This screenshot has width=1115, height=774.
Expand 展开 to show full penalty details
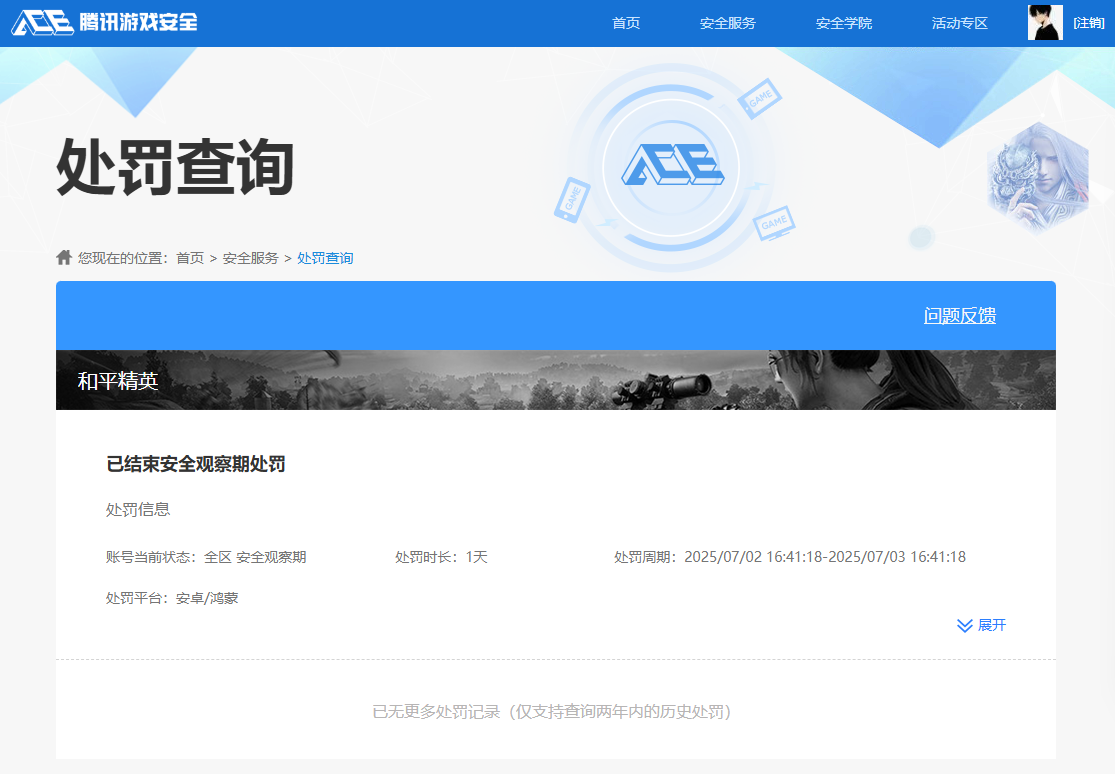pos(994,625)
